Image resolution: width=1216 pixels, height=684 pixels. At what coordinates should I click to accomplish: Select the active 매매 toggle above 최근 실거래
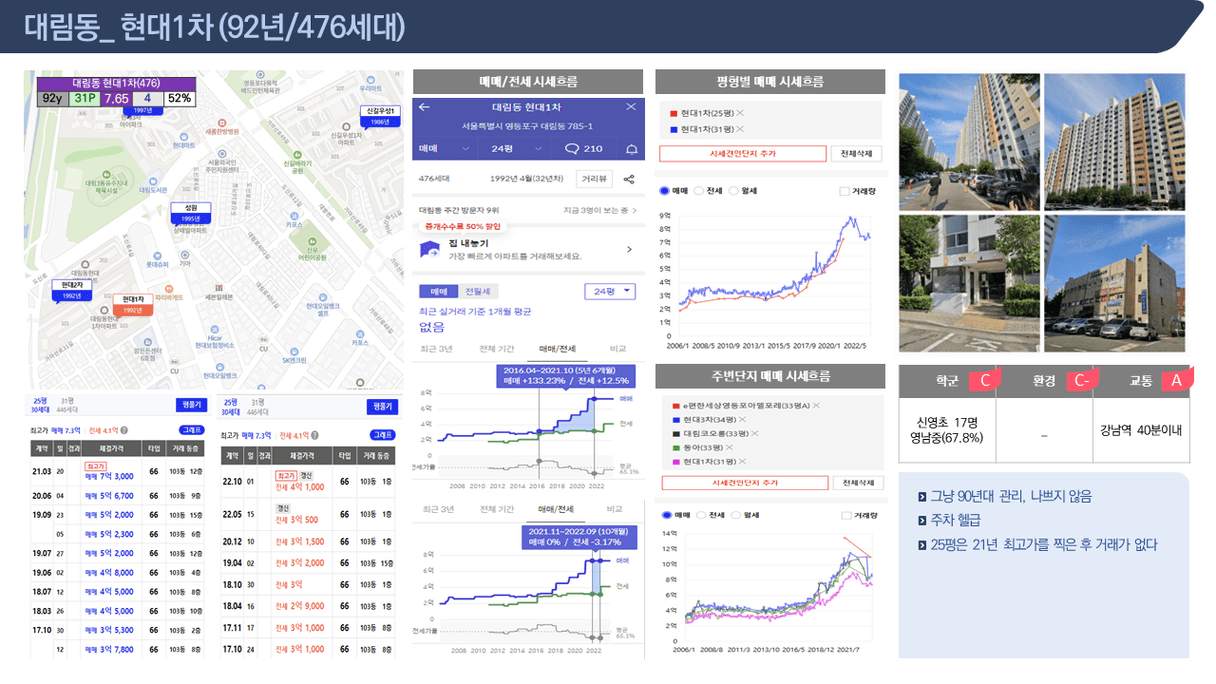438,291
